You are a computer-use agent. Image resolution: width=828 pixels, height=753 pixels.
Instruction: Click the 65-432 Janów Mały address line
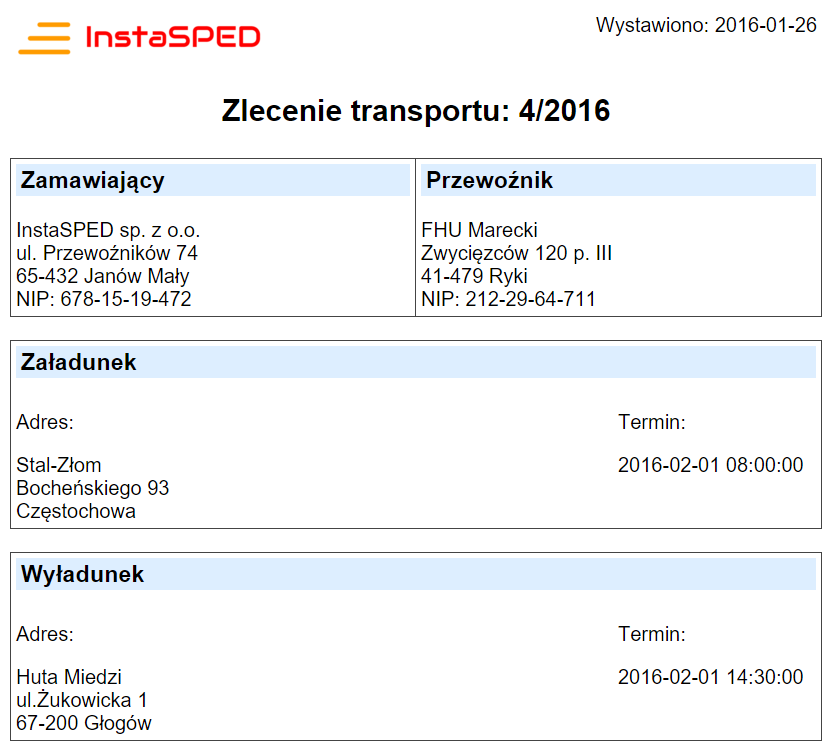click(103, 276)
